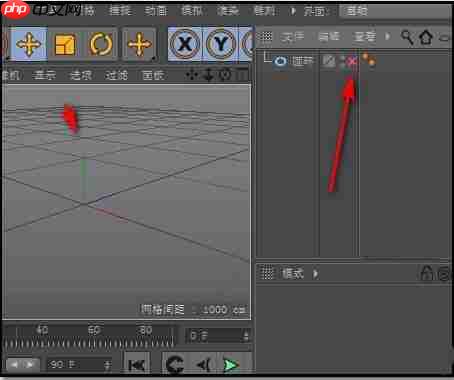
Task: Click the Object Manager grip icon
Action: [x=266, y=36]
